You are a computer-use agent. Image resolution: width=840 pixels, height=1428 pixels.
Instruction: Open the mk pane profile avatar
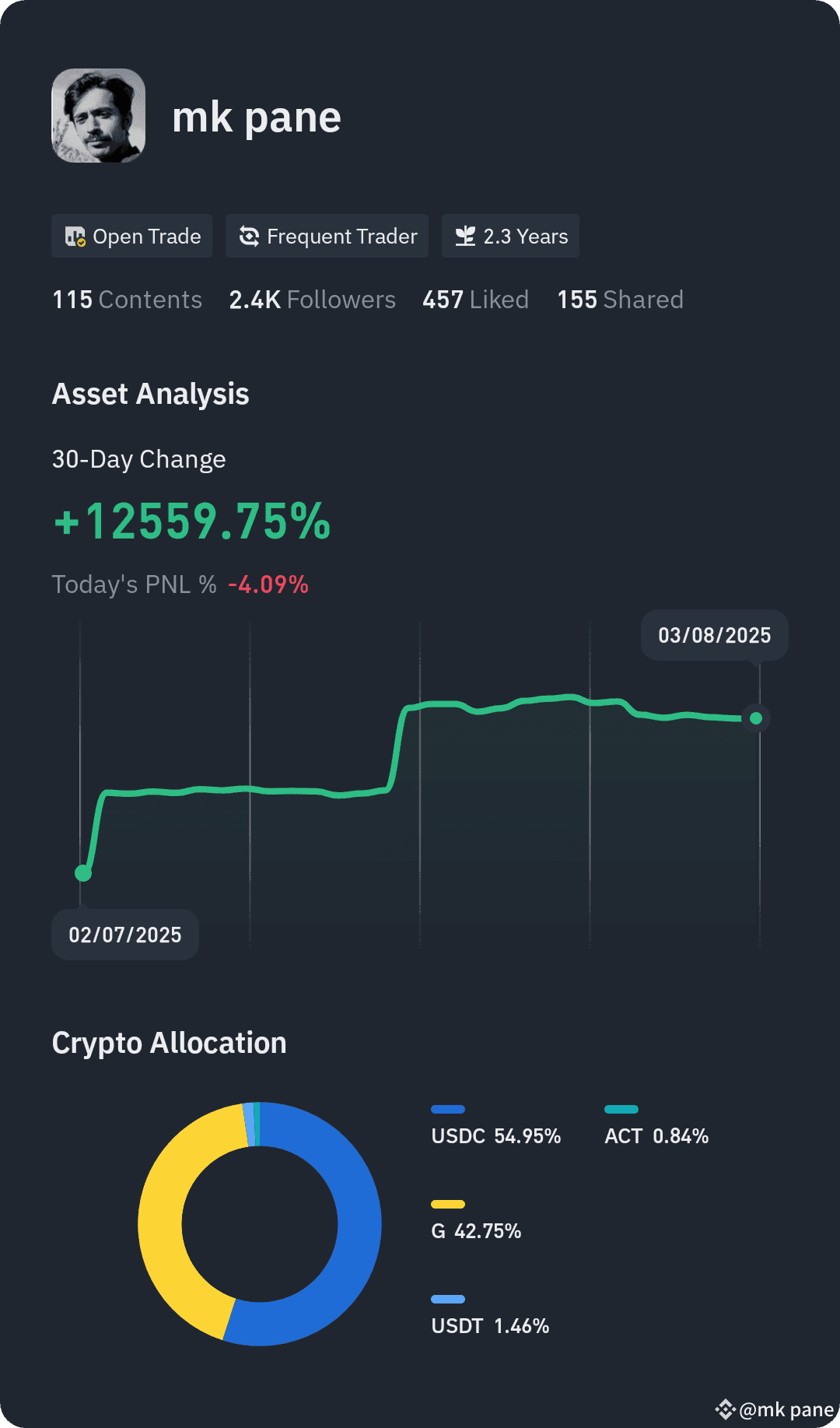tap(98, 115)
